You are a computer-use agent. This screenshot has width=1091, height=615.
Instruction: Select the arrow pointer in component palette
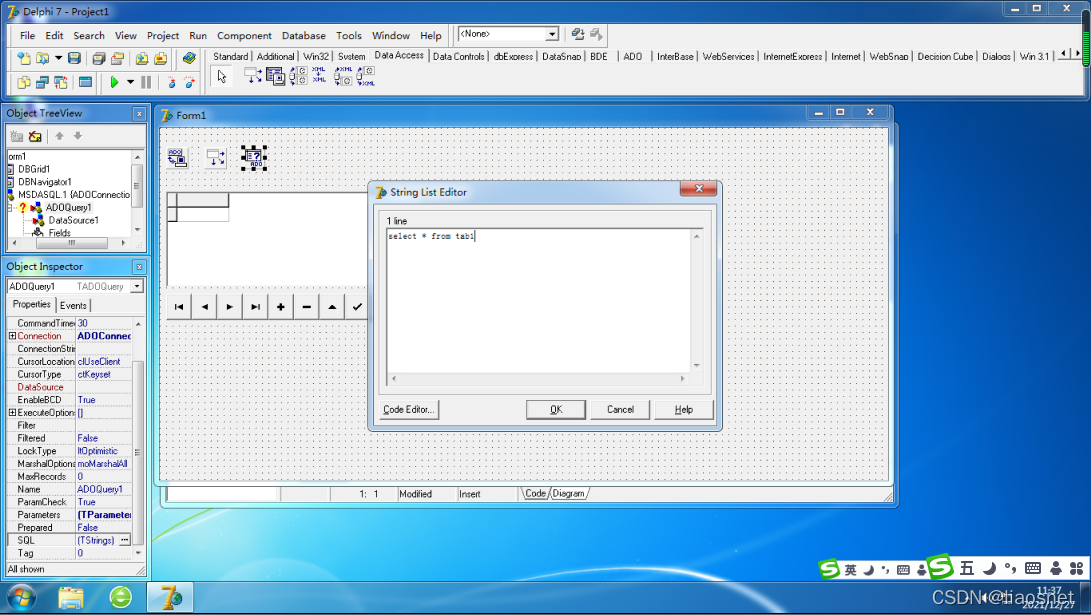222,76
